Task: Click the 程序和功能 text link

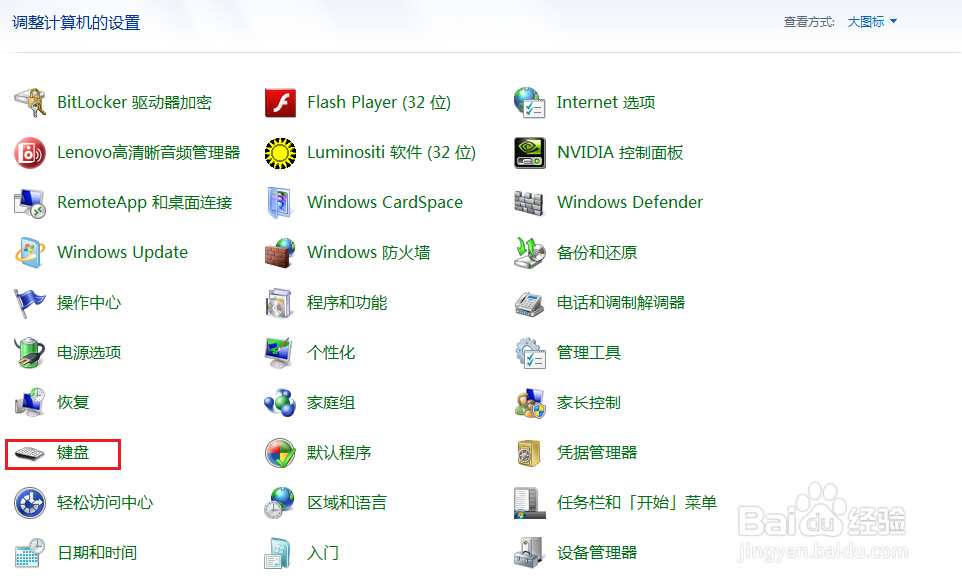Action: (x=347, y=303)
